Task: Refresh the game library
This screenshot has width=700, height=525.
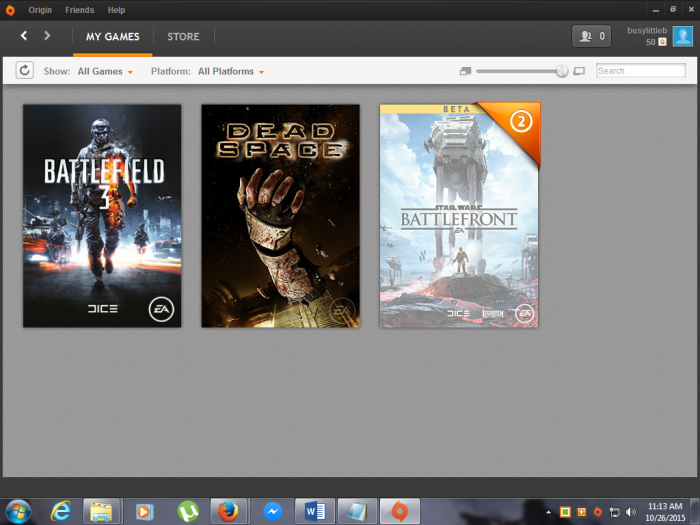Action: click(x=25, y=71)
